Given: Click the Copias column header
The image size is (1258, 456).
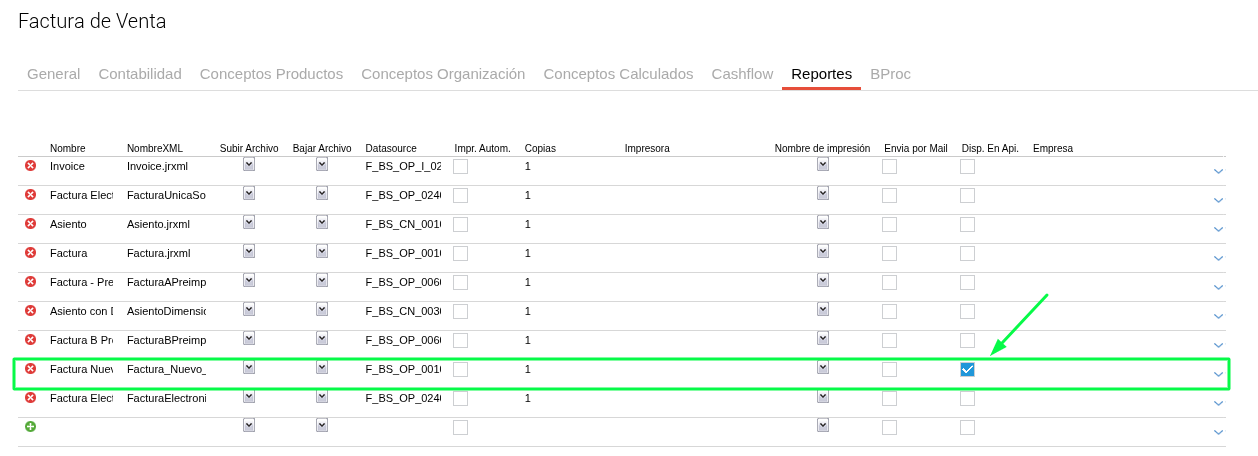Looking at the screenshot, I should tap(540, 148).
